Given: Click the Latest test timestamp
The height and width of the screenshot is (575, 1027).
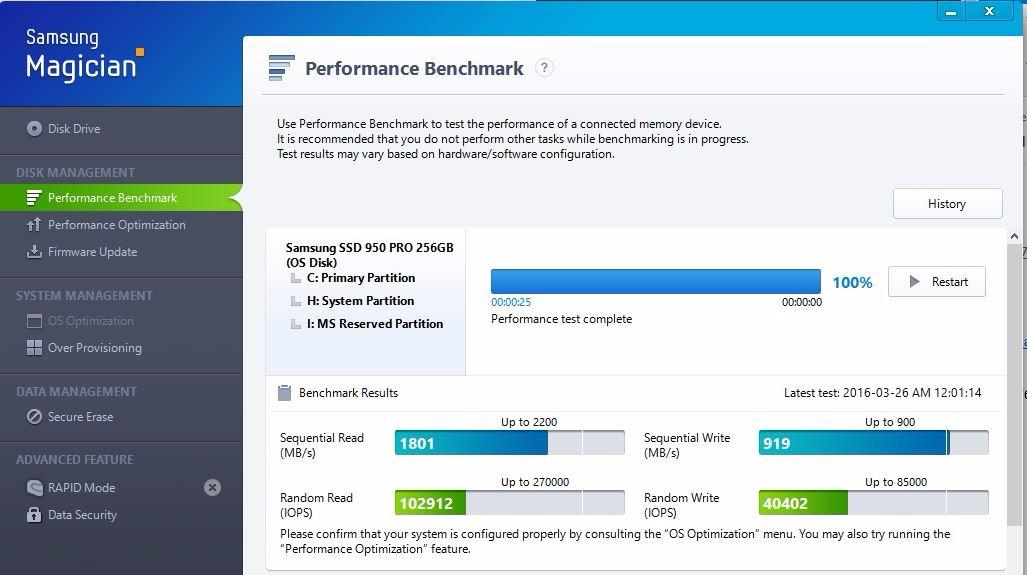Looking at the screenshot, I should pos(882,393).
